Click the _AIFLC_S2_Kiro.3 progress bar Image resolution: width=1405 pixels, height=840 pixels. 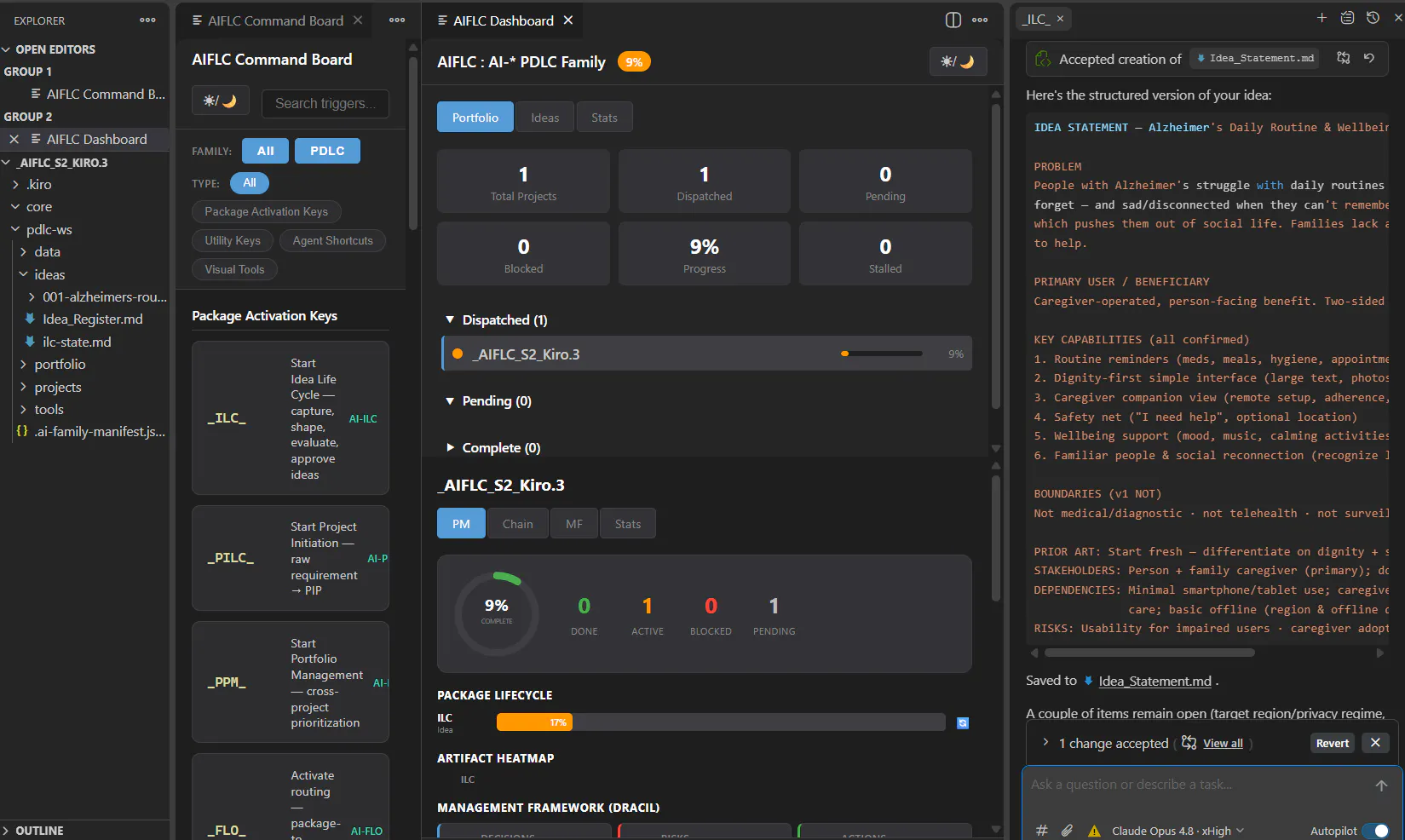(x=881, y=354)
